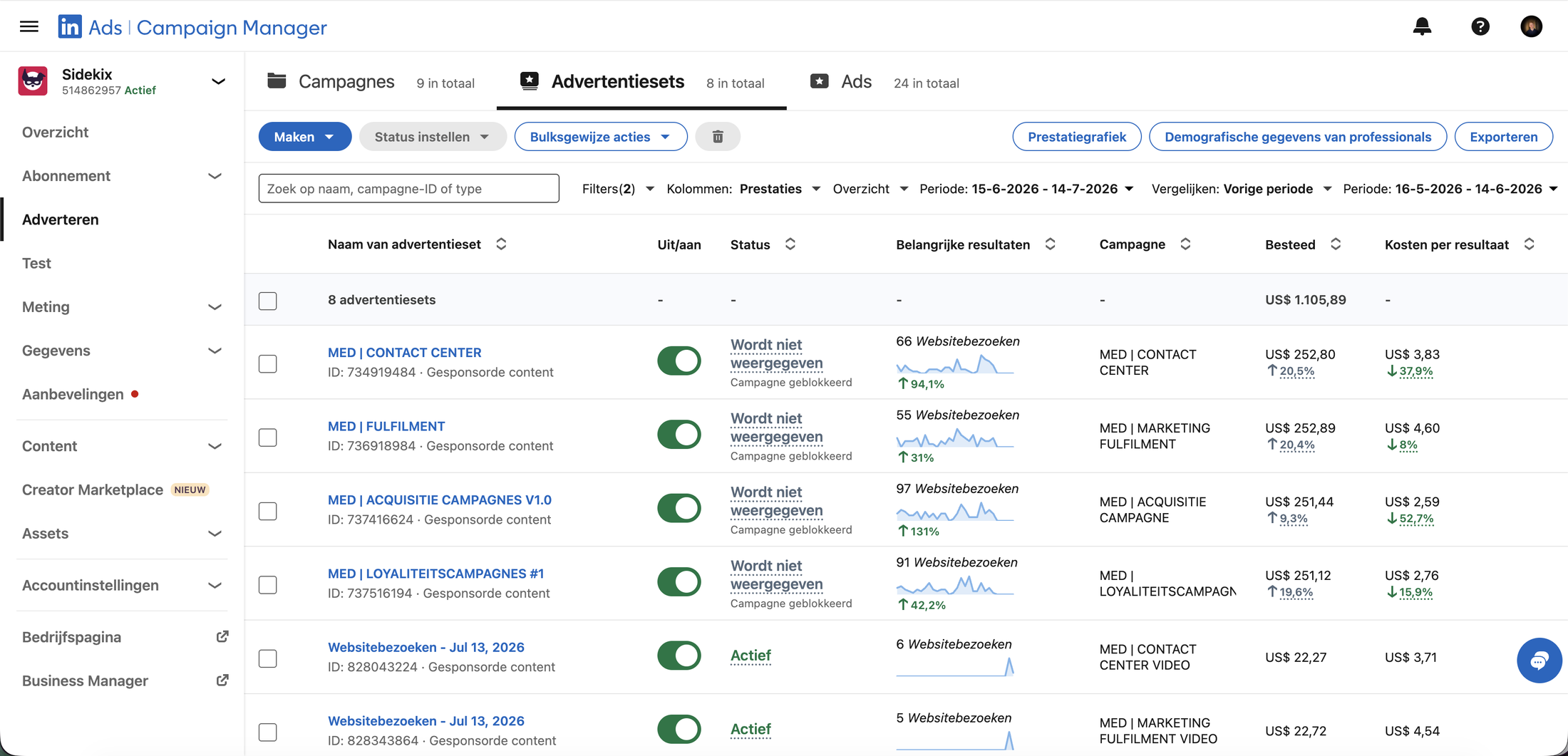Open ad set ID 828043224 name link
Viewport: 1568px width, 756px height.
click(425, 648)
